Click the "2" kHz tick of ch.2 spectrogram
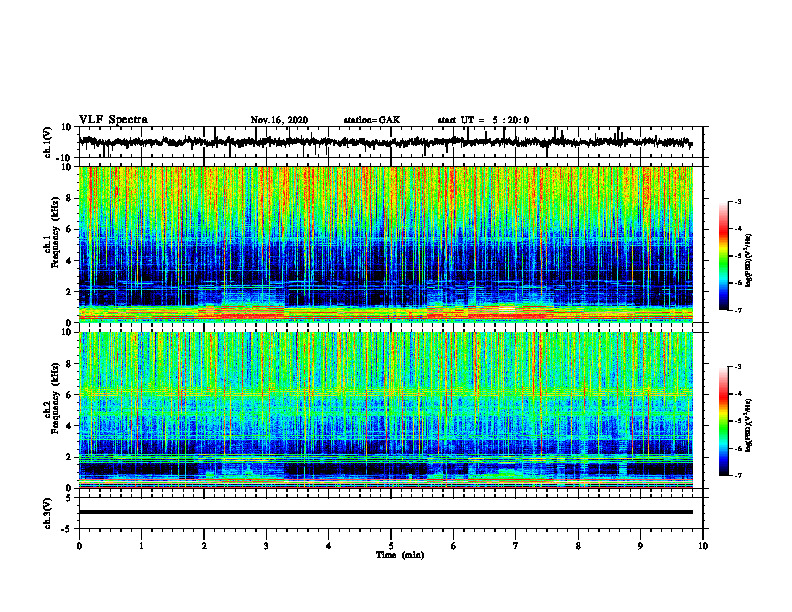The height and width of the screenshot is (612, 792). point(69,457)
